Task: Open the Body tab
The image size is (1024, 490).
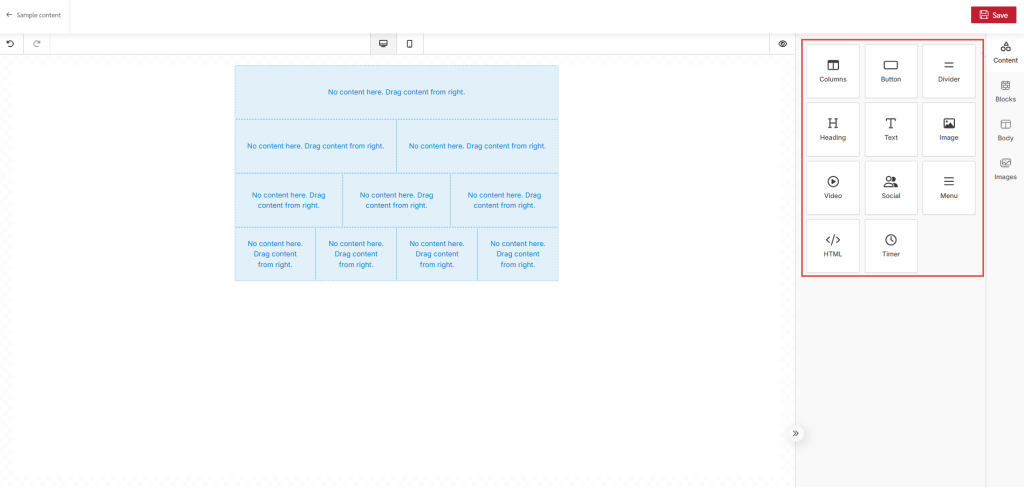Action: [1005, 130]
